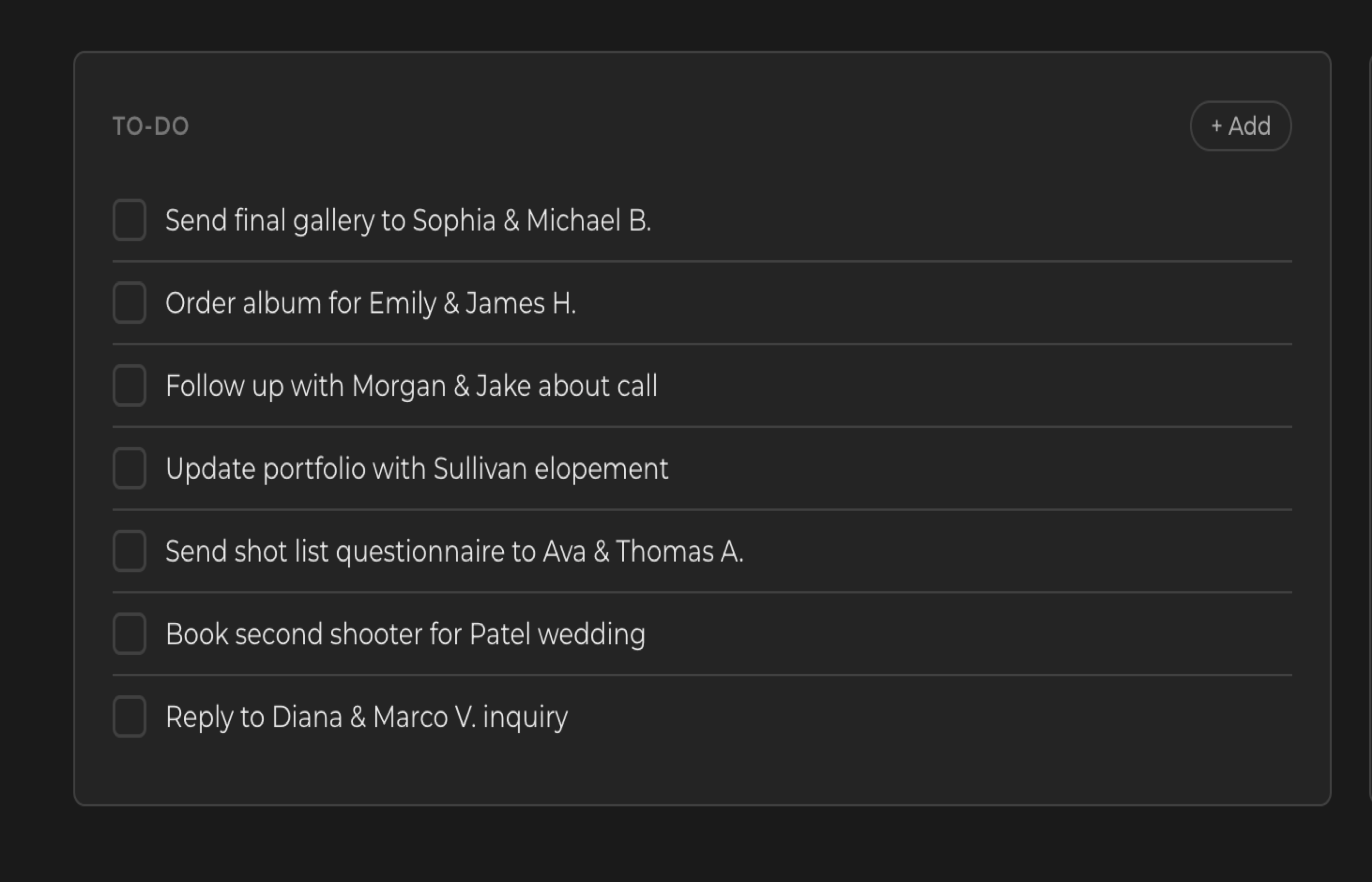
Task: Select the TO-DO section heading
Action: 150,126
